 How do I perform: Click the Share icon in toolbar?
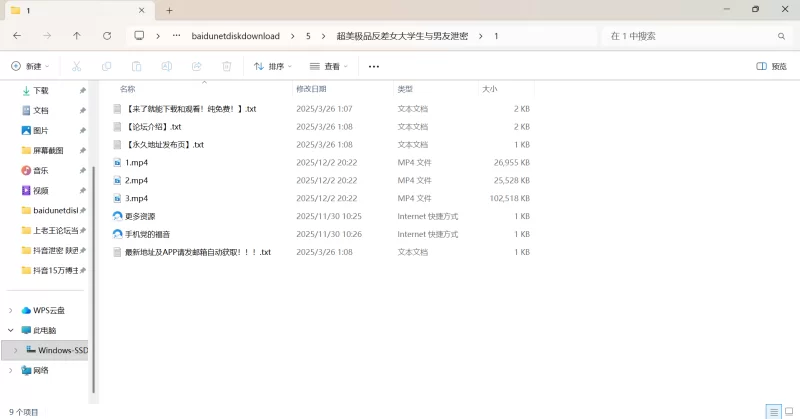pyautogui.click(x=196, y=67)
